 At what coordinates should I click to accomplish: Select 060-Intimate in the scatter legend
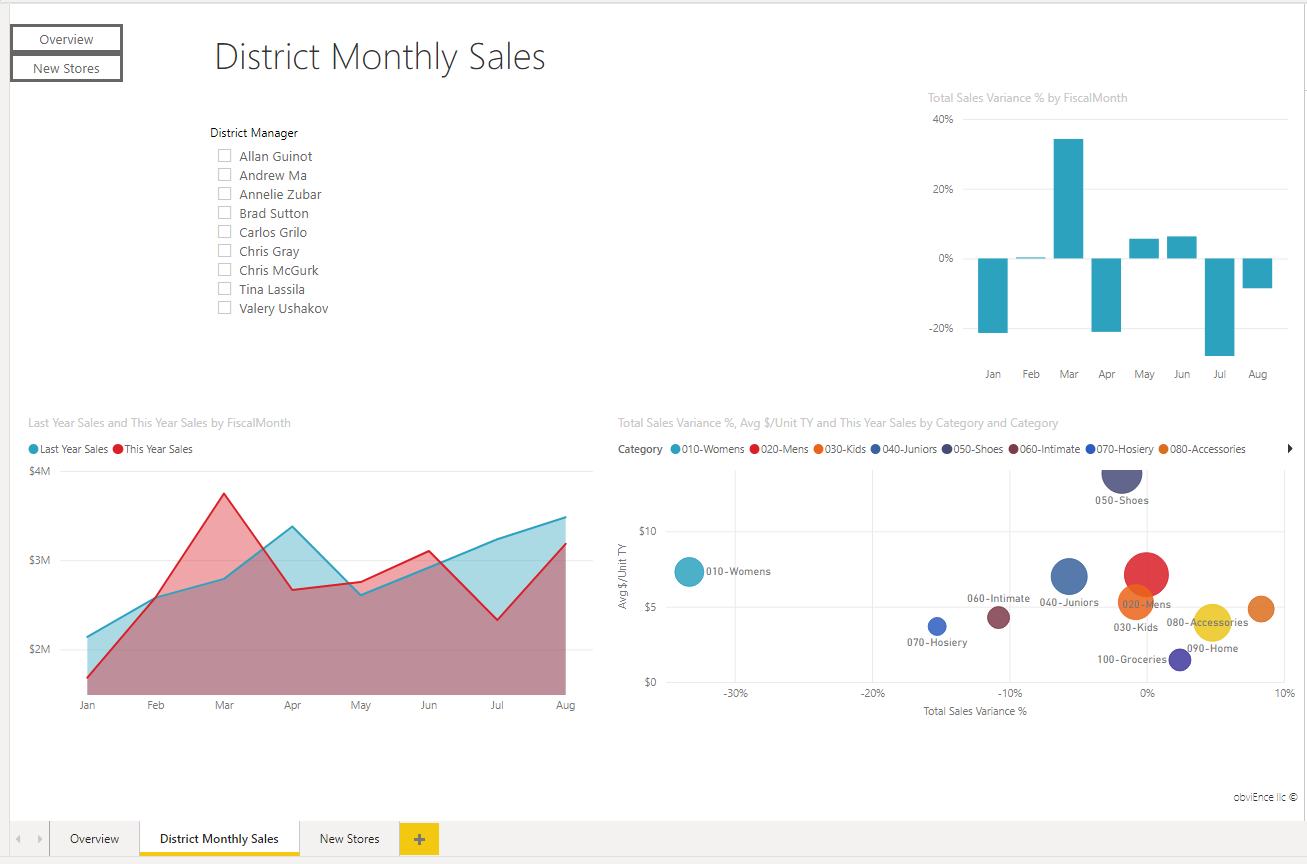pos(1044,449)
